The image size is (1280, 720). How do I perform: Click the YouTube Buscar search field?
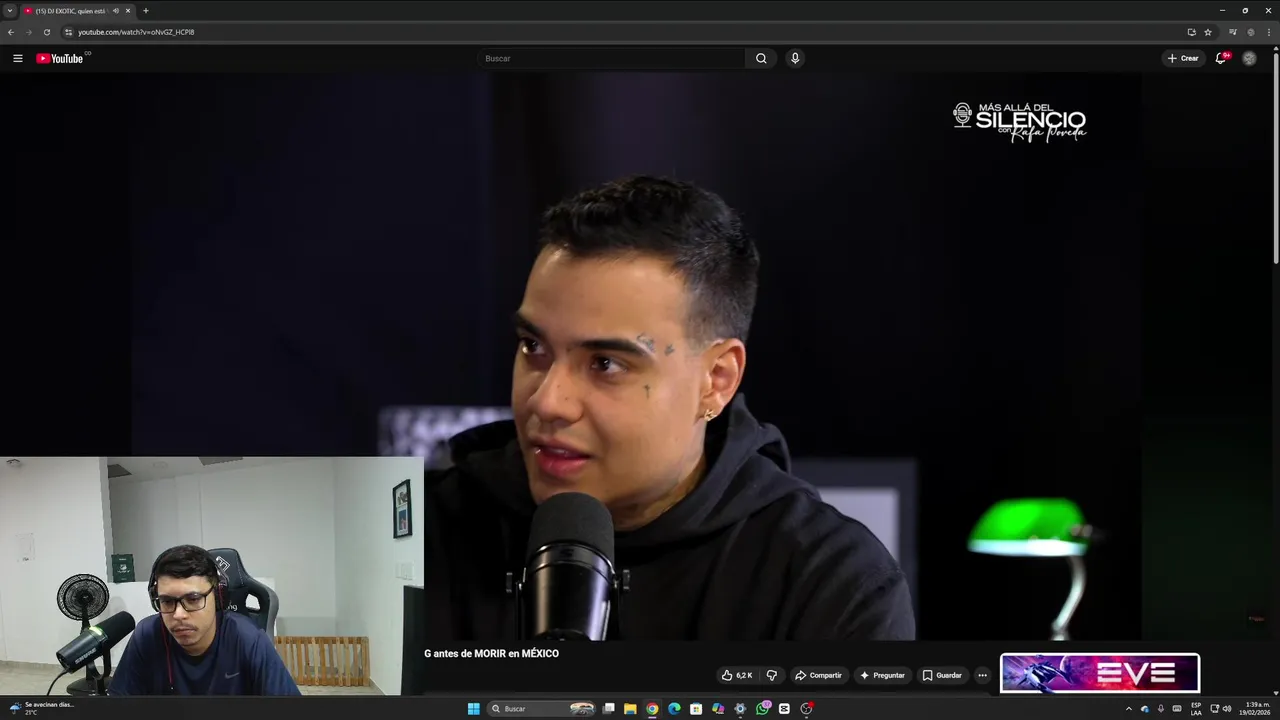click(611, 58)
